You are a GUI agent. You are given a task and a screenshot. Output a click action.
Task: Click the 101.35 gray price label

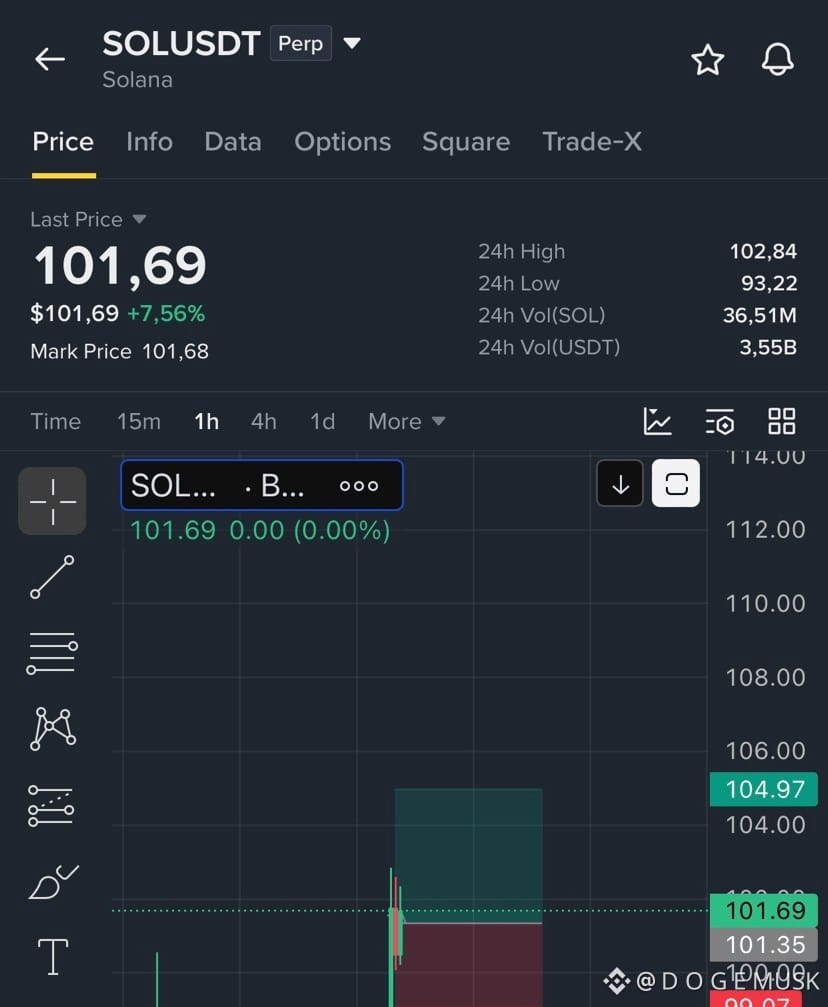(764, 945)
